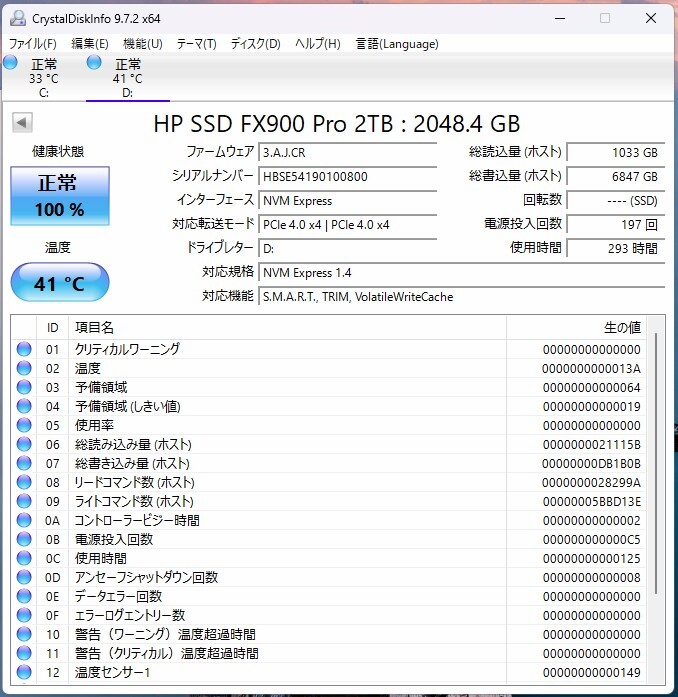Open the 編集(E) menu
This screenshot has width=678, height=697.
pyautogui.click(x=90, y=44)
